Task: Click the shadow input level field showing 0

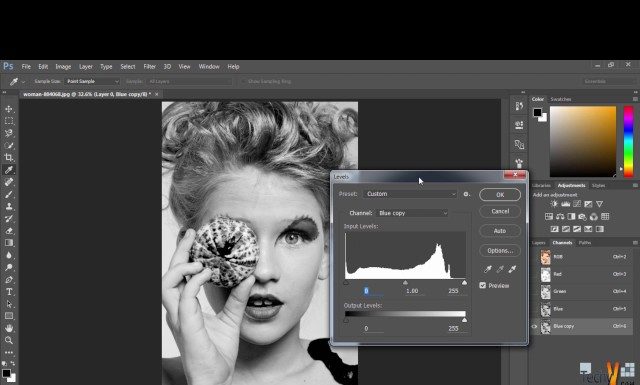Action: 374,291
